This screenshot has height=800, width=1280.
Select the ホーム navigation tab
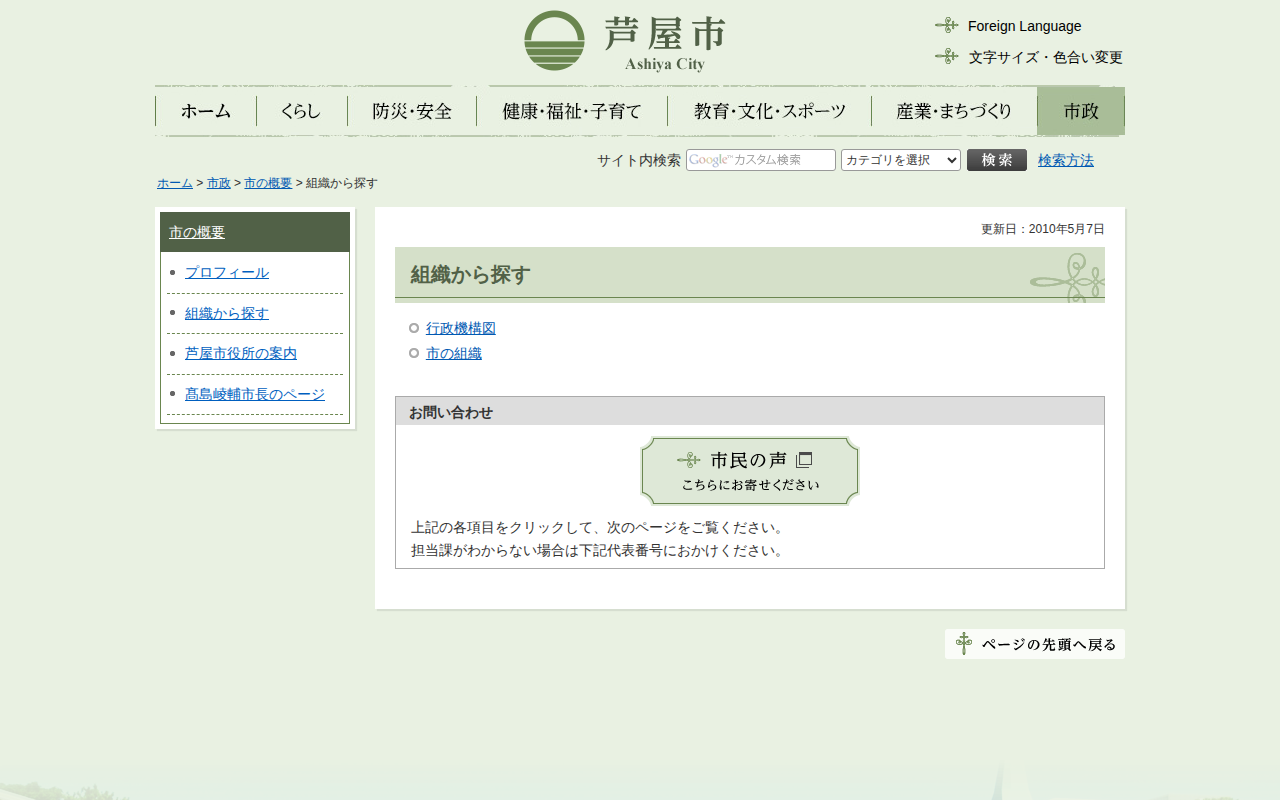(206, 111)
